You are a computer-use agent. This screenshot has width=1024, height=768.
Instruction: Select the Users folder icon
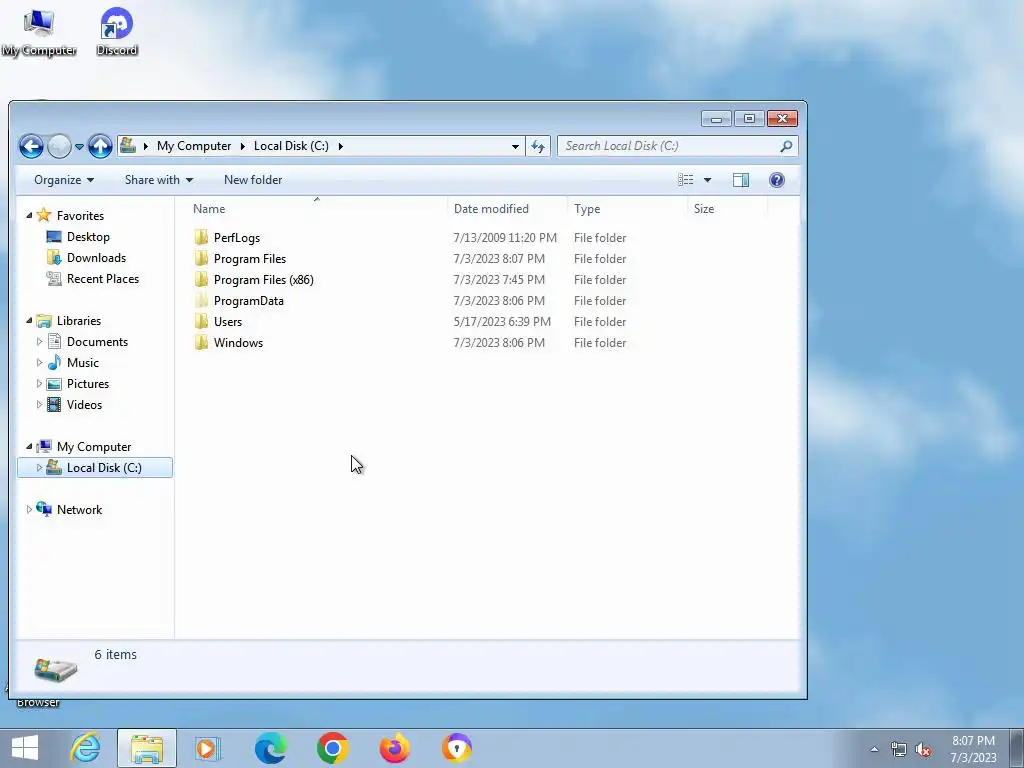201,321
